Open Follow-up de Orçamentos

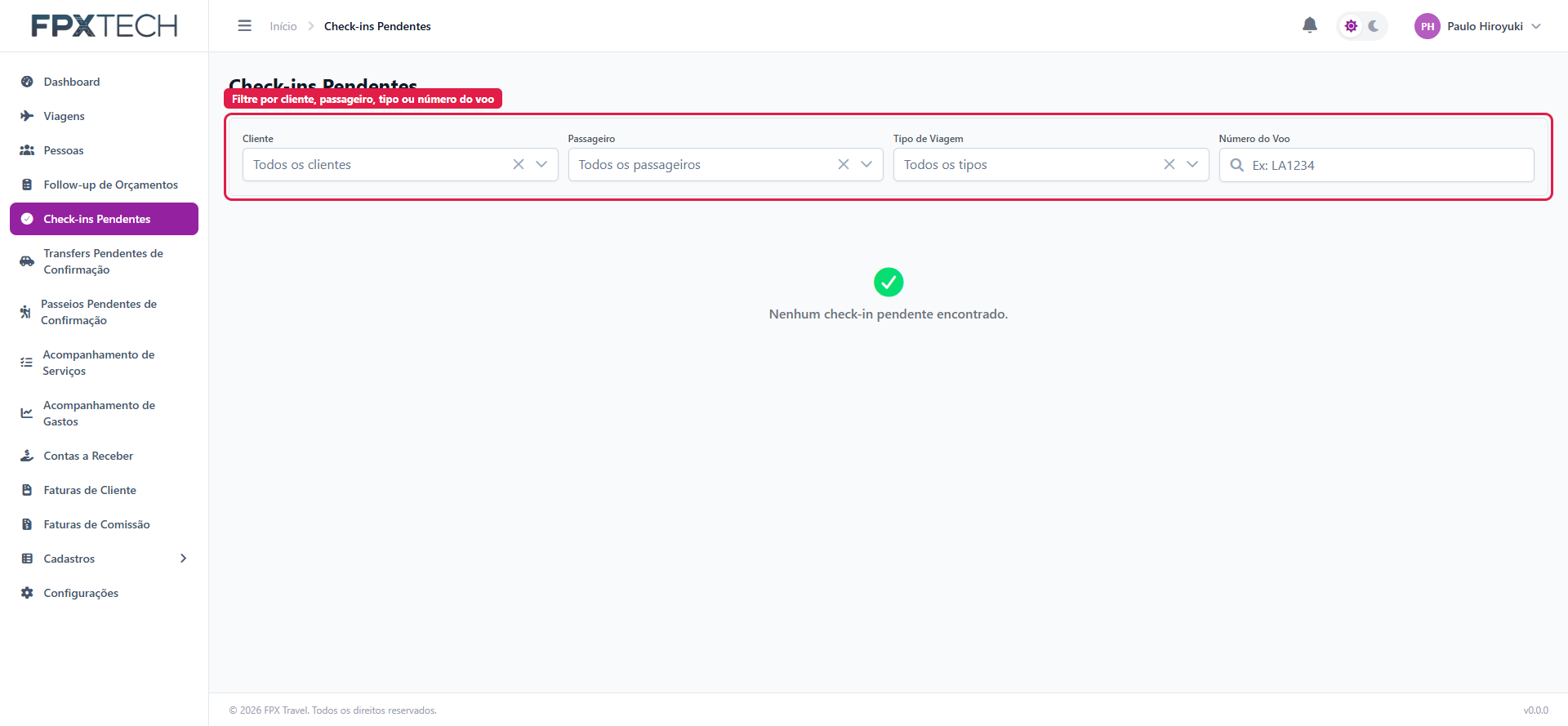point(104,185)
